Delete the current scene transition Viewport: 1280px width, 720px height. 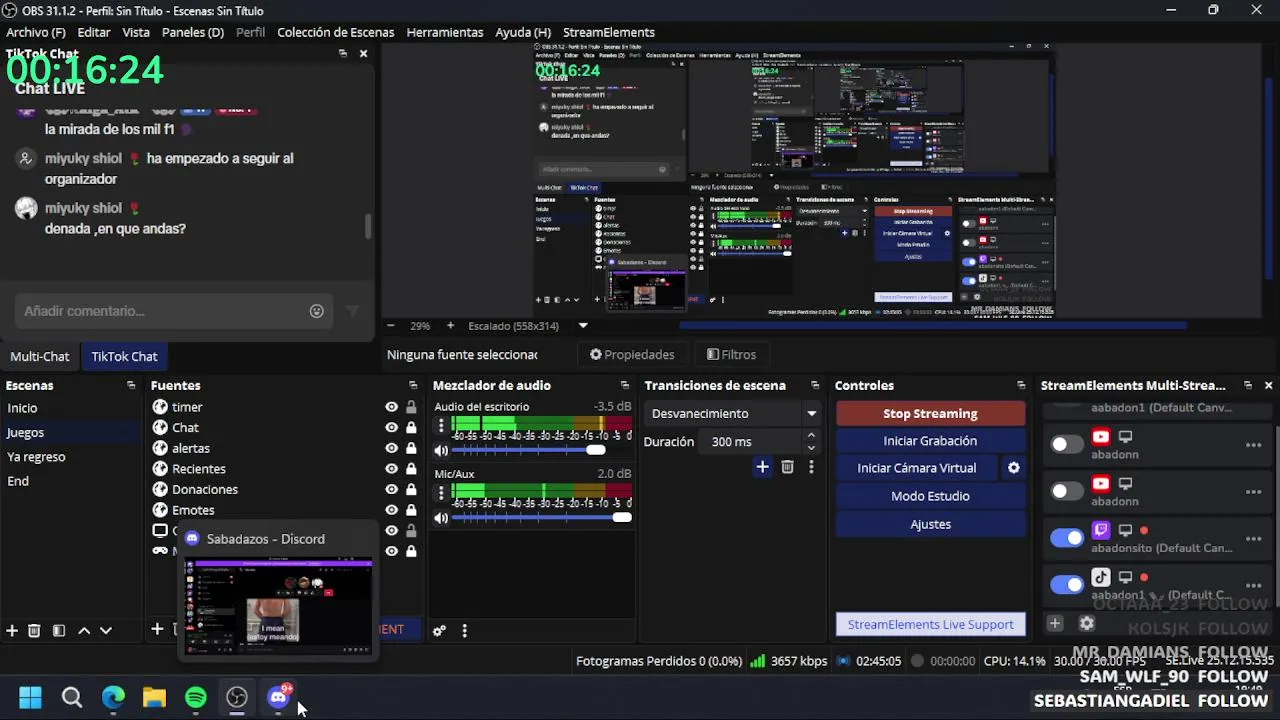point(787,467)
